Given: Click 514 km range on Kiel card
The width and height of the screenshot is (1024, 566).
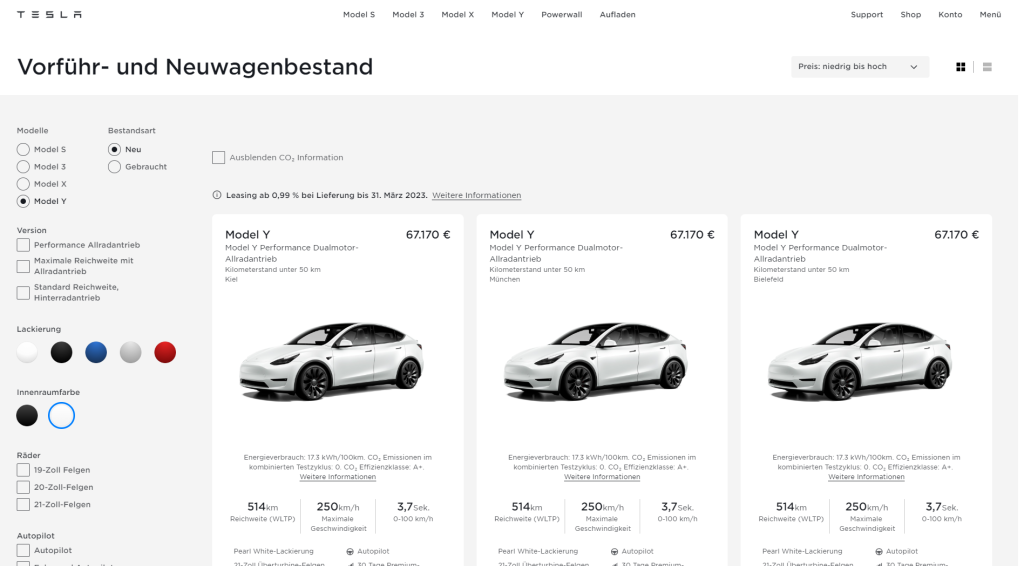Looking at the screenshot, I should (x=263, y=507).
